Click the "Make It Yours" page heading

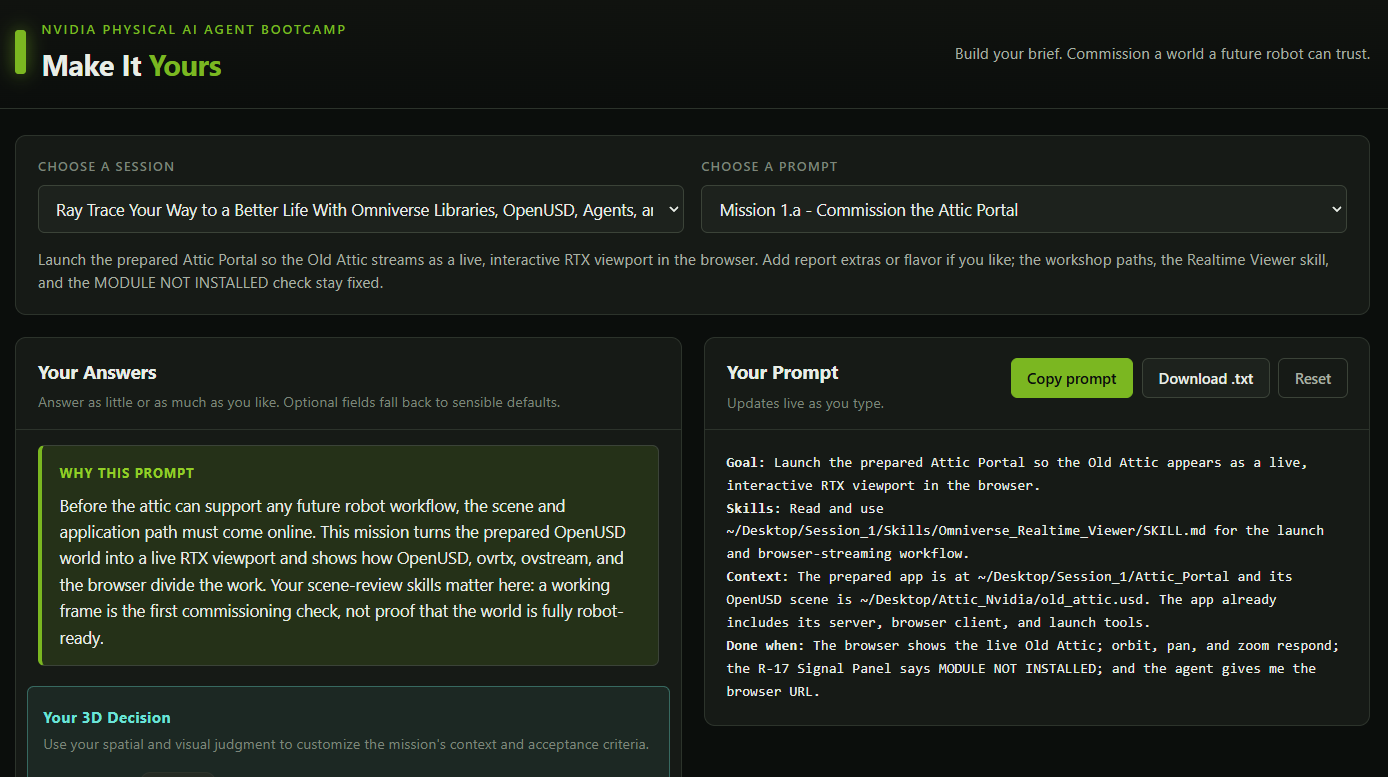click(x=131, y=66)
